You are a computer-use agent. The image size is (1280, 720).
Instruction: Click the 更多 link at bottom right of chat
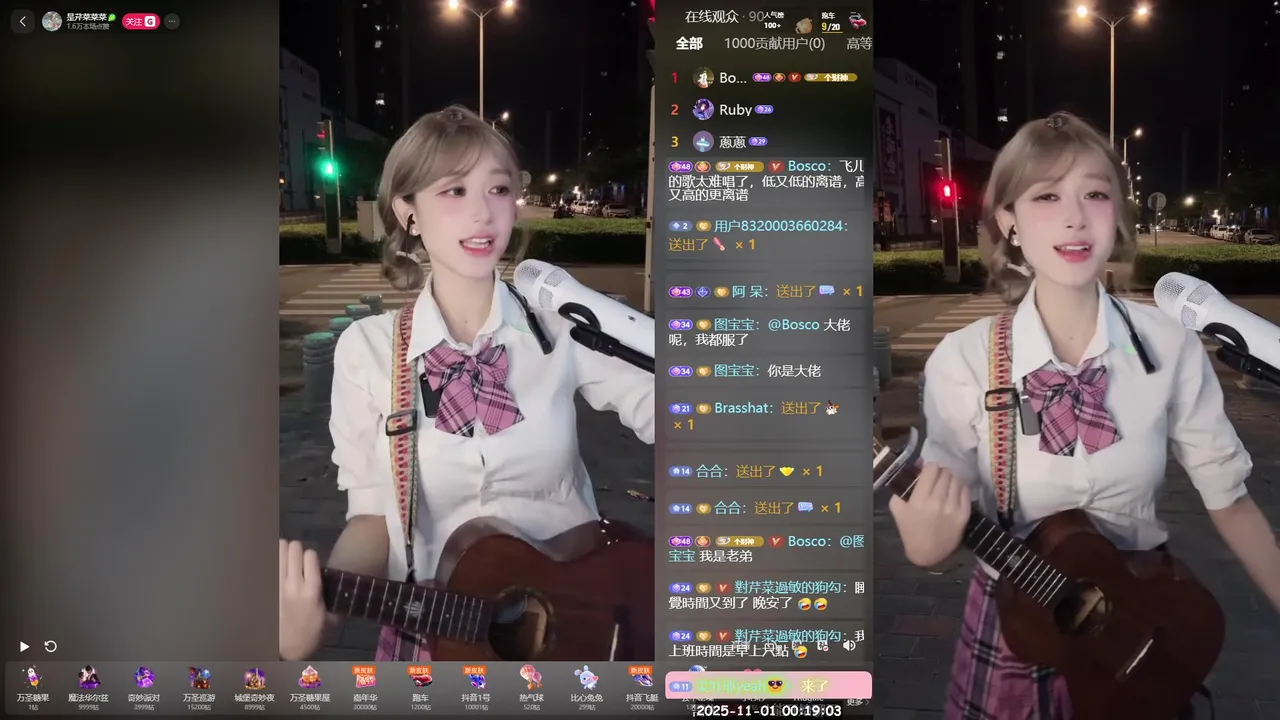pos(854,702)
